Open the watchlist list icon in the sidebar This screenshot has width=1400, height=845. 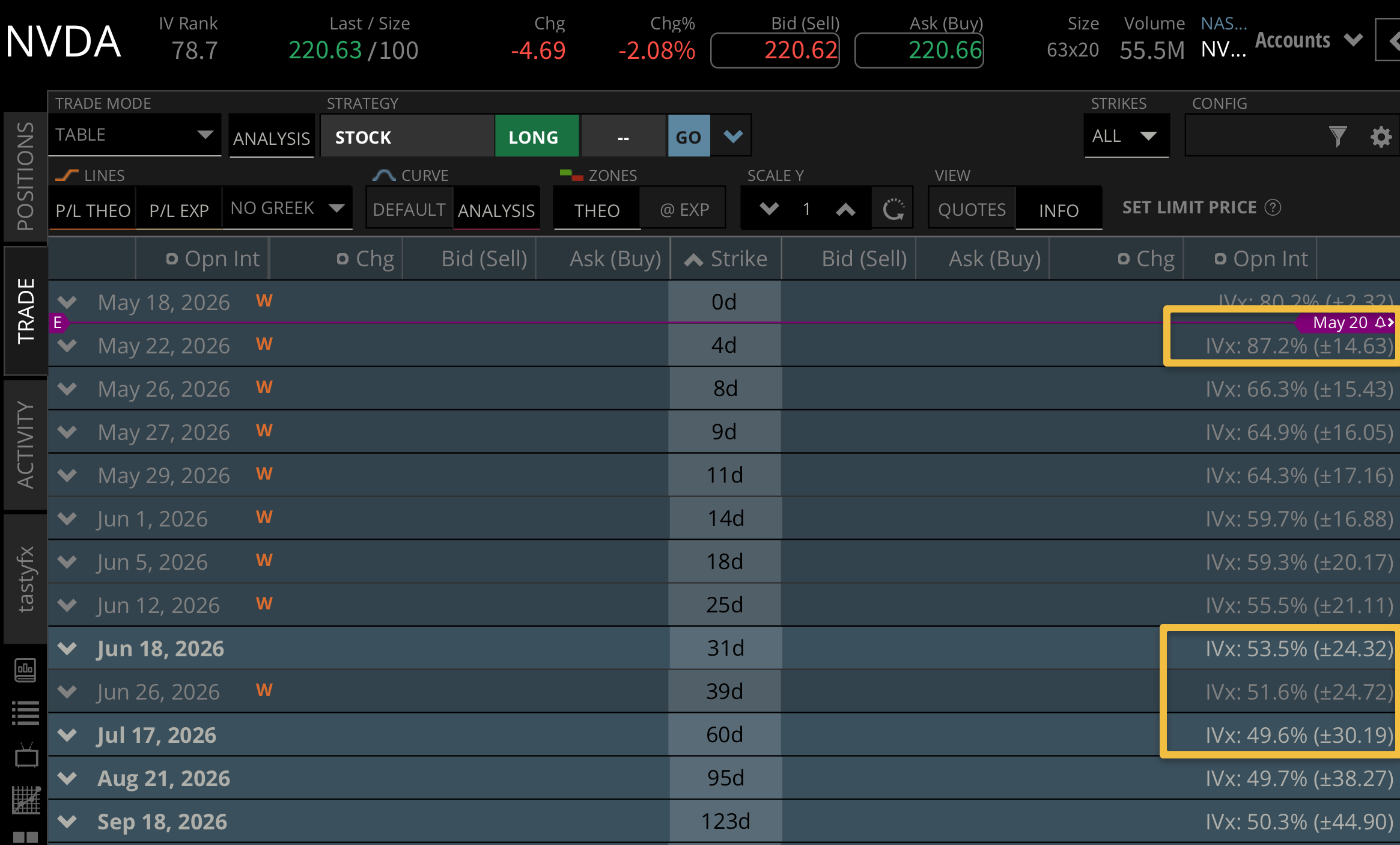25,713
